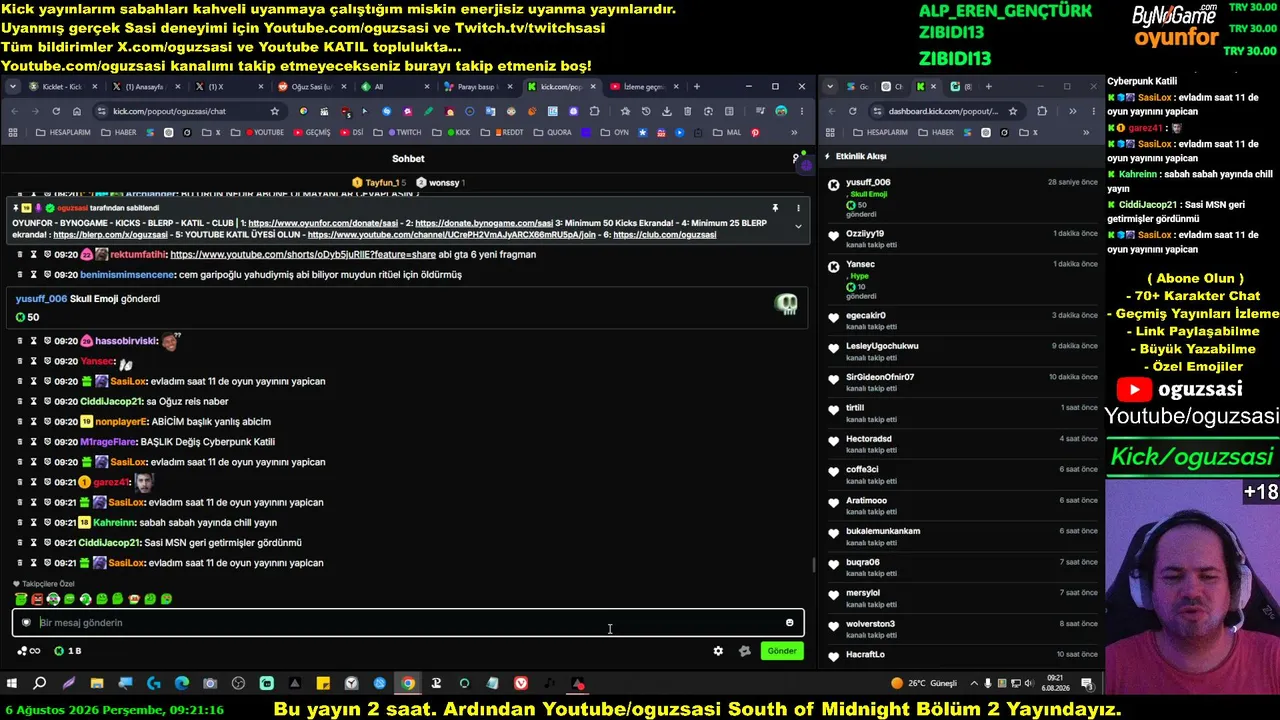
Task: Click the home button in chat browser
Action: click(x=78, y=111)
